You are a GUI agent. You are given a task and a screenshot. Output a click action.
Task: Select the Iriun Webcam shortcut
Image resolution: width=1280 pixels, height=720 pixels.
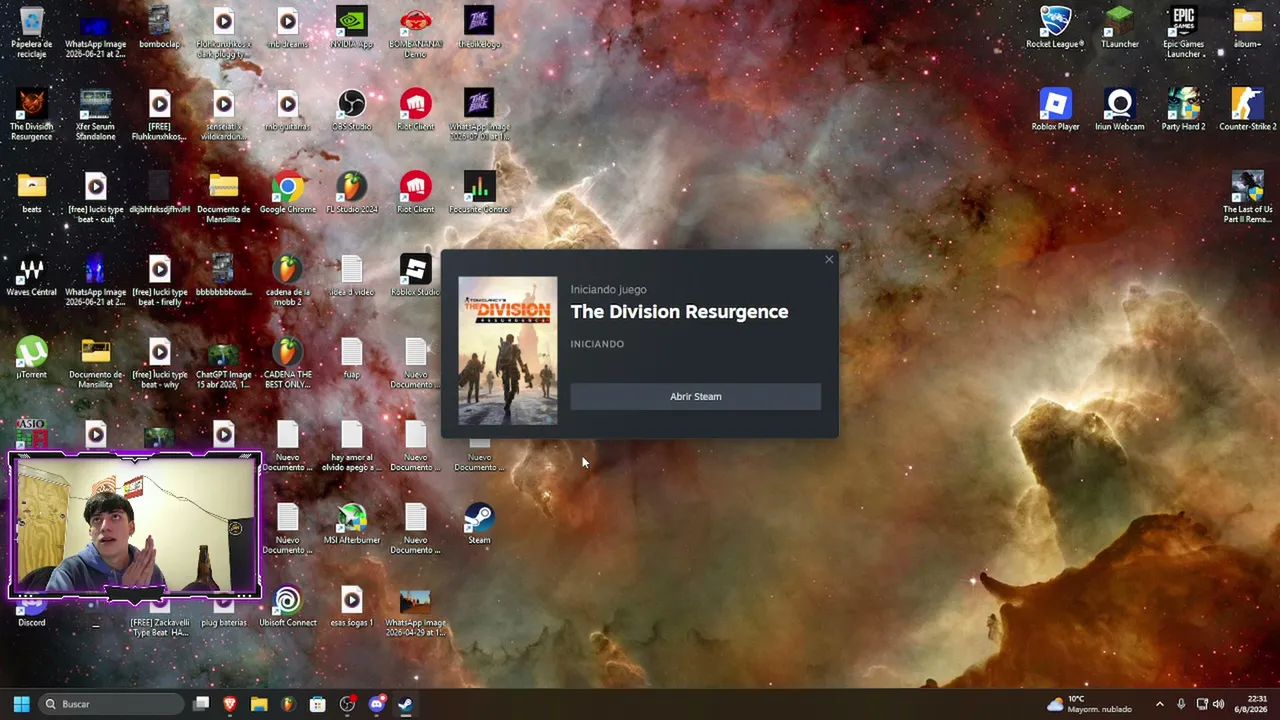pyautogui.click(x=1120, y=110)
